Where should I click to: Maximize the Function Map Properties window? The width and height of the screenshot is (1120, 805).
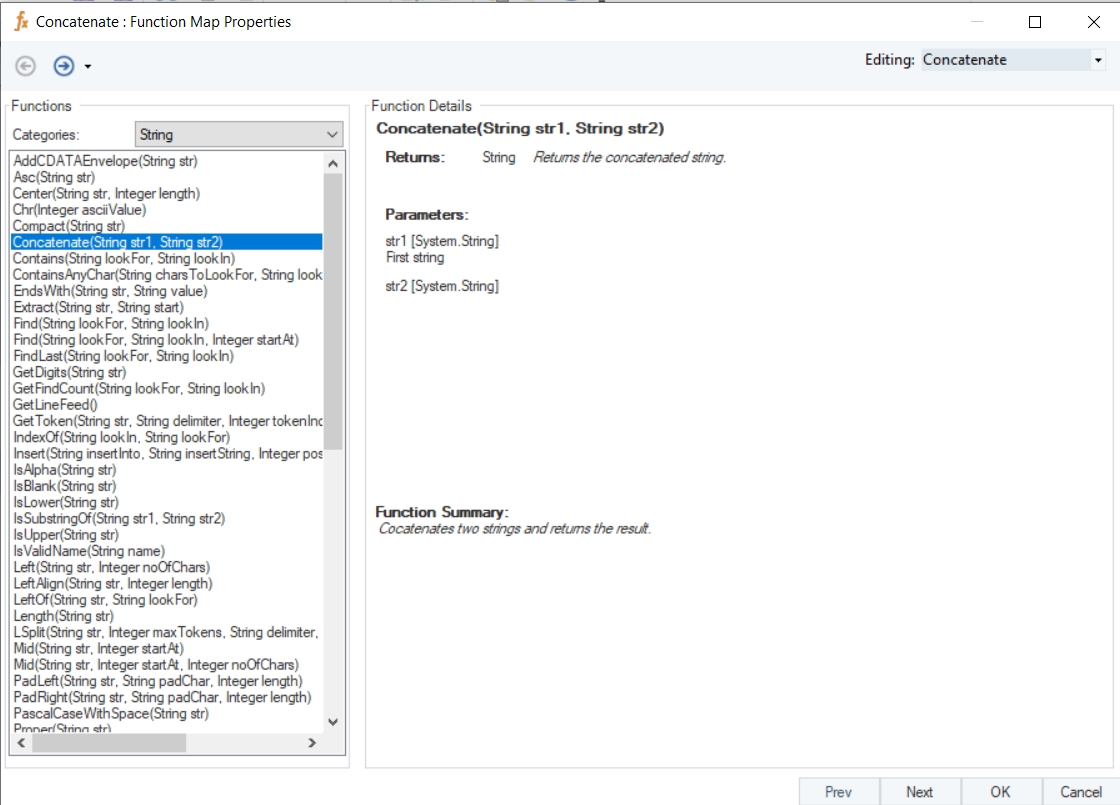pos(1035,22)
